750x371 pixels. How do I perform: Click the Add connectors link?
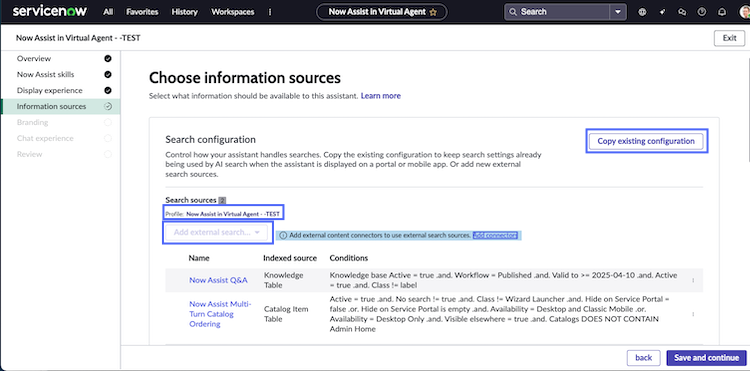(x=495, y=235)
